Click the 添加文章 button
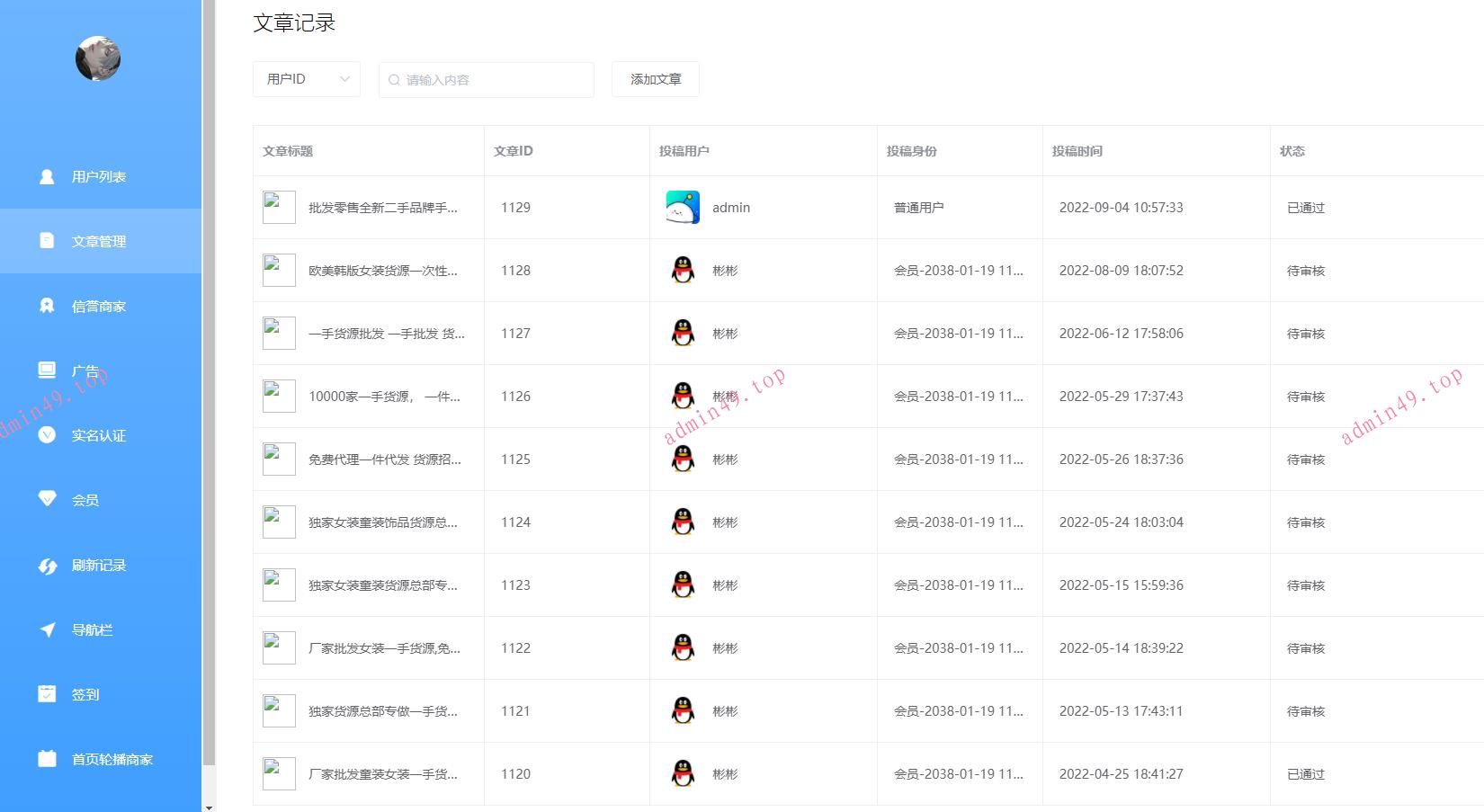Viewport: 1484px width, 812px height. (x=655, y=79)
